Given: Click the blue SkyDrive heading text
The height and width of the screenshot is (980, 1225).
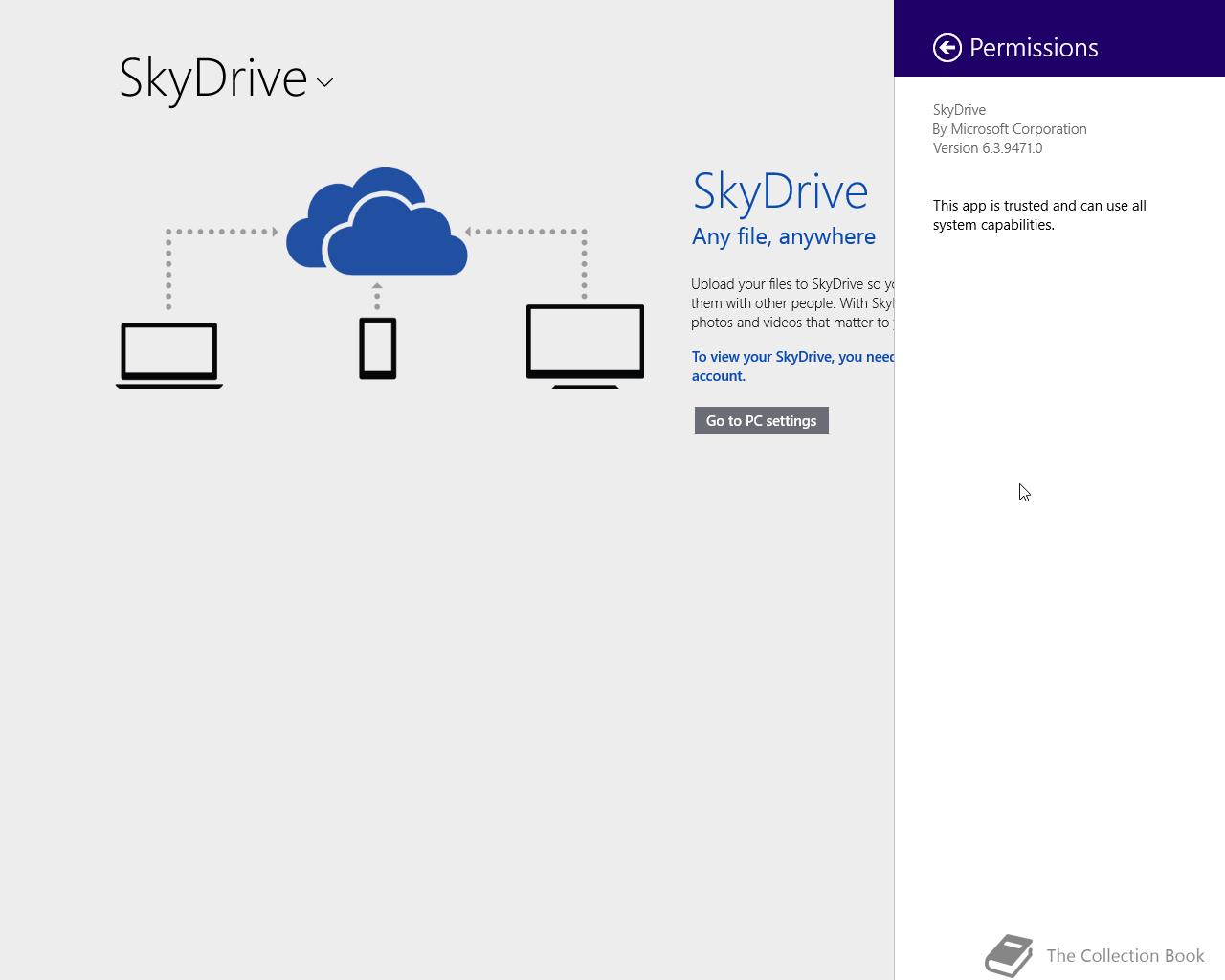Looking at the screenshot, I should tap(780, 190).
